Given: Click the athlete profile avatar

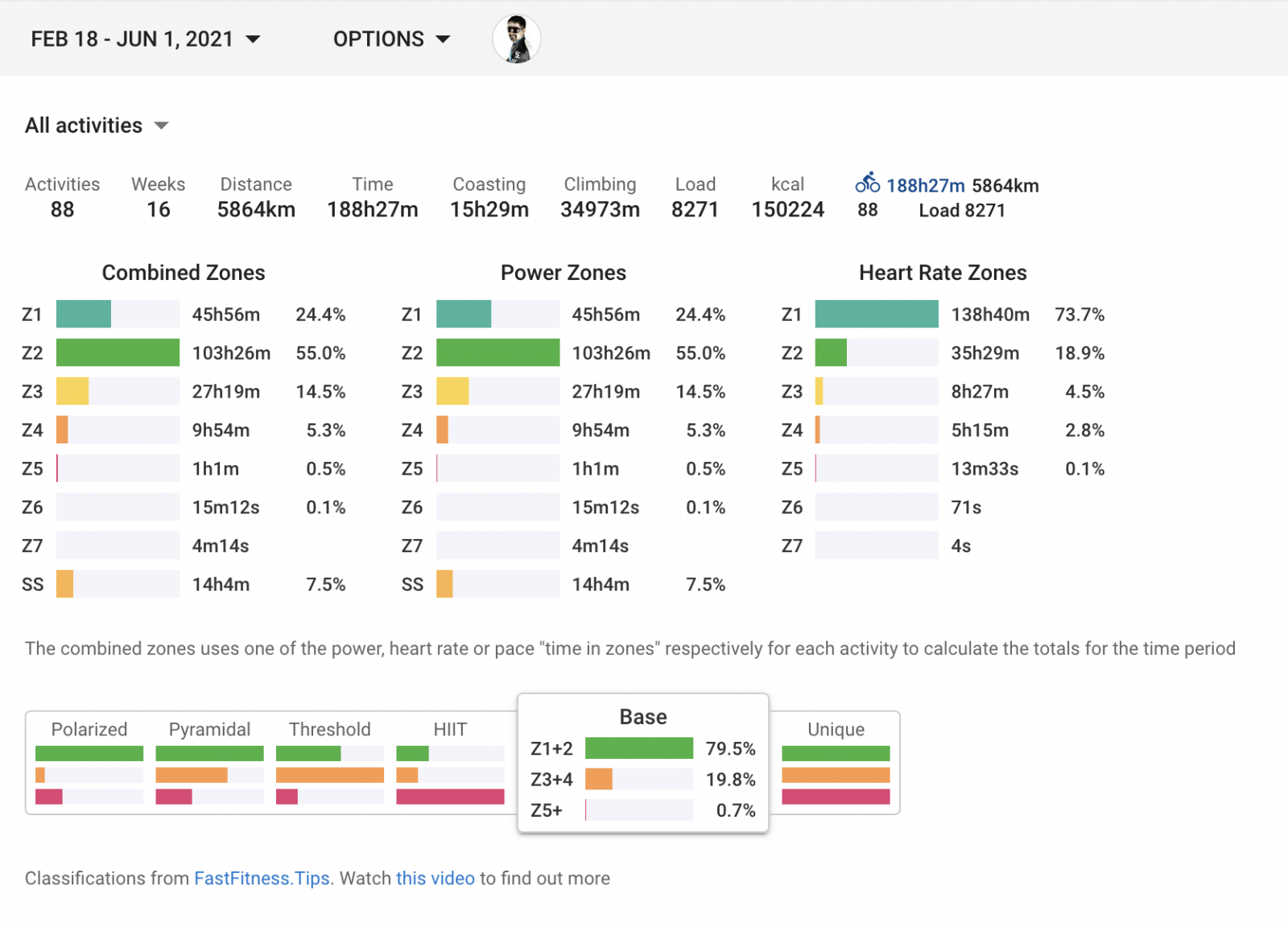Looking at the screenshot, I should (x=516, y=39).
